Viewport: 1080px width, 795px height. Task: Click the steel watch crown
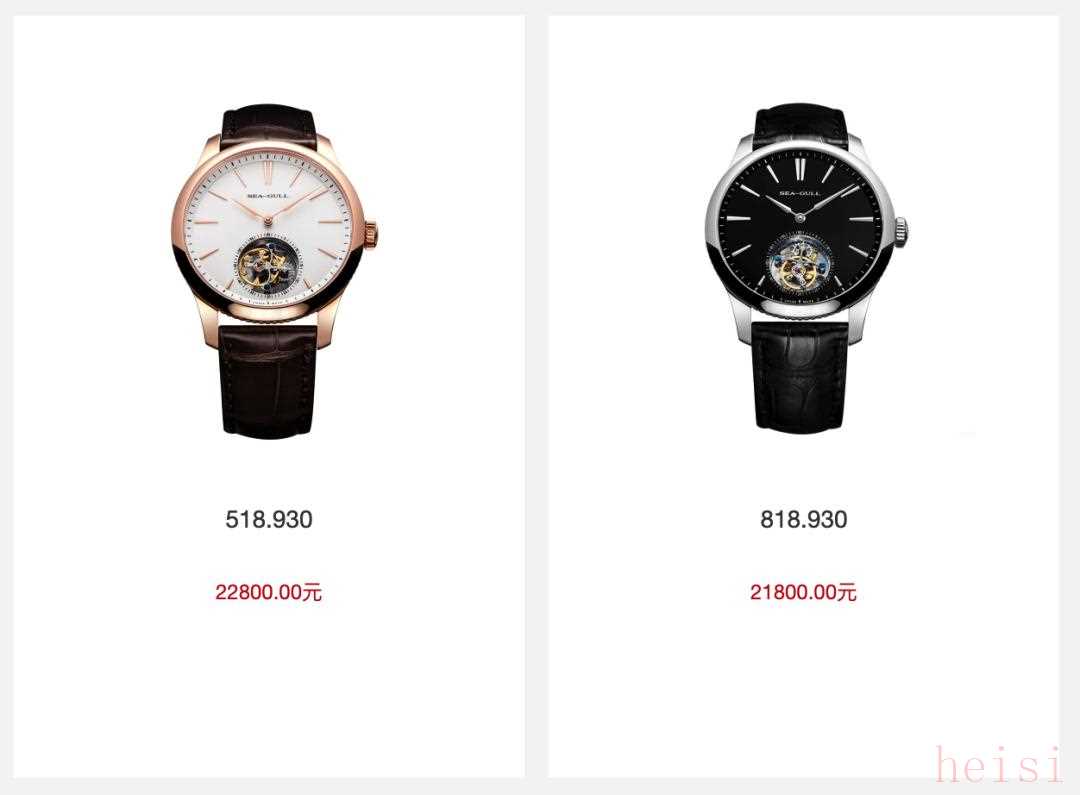tap(902, 230)
